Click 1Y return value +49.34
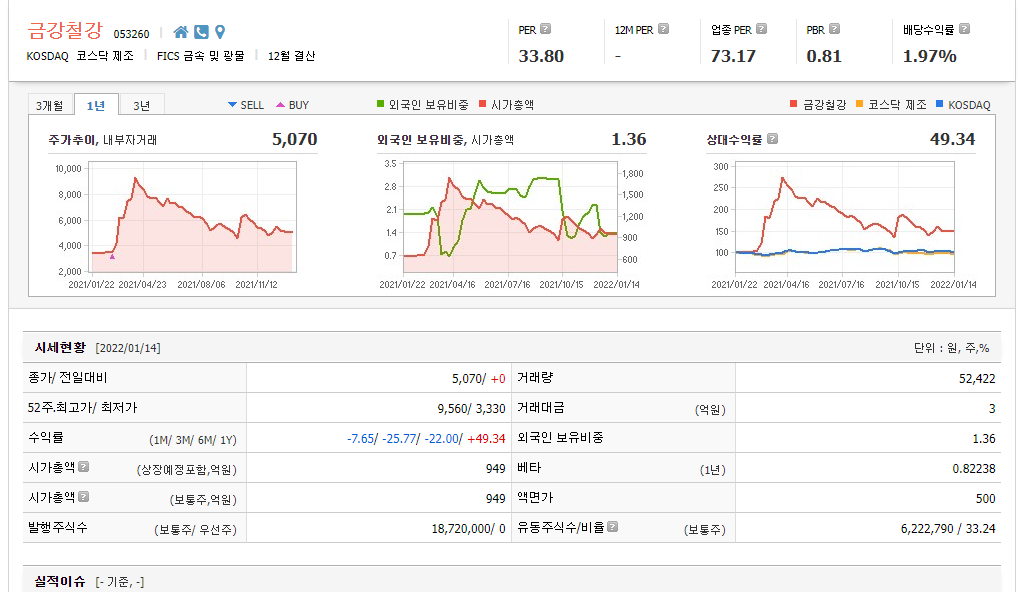The image size is (1018, 592). pos(486,439)
